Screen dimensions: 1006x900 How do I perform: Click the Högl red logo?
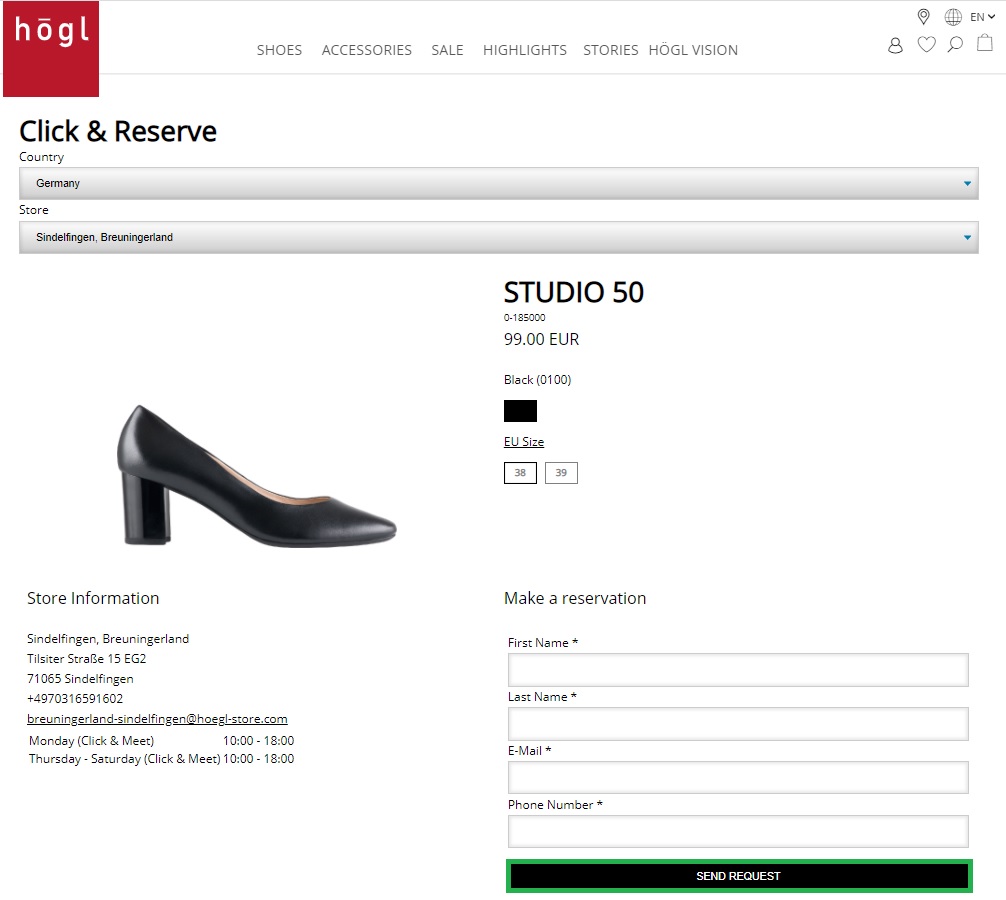[51, 48]
